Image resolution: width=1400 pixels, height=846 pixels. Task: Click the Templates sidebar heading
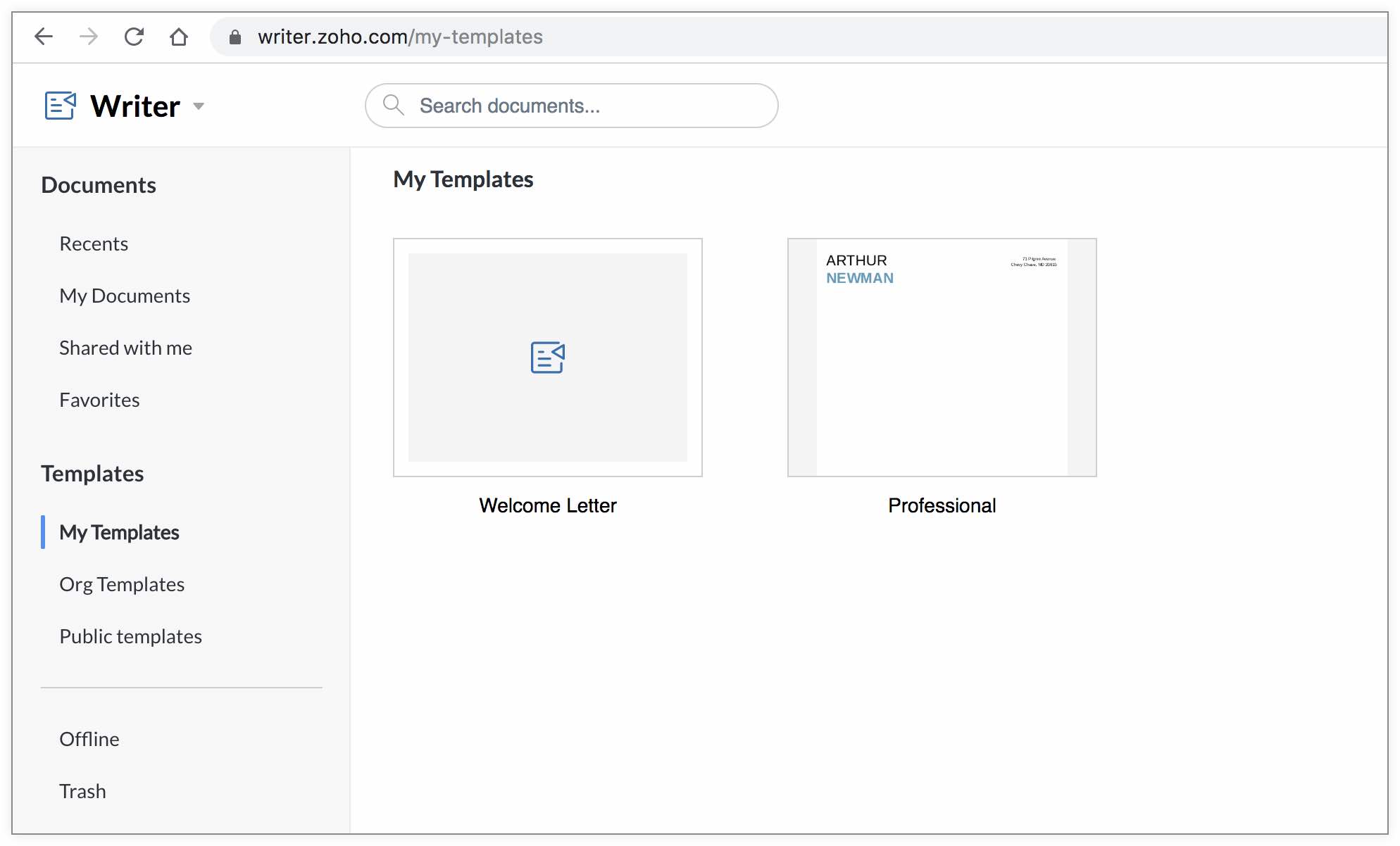click(x=92, y=474)
